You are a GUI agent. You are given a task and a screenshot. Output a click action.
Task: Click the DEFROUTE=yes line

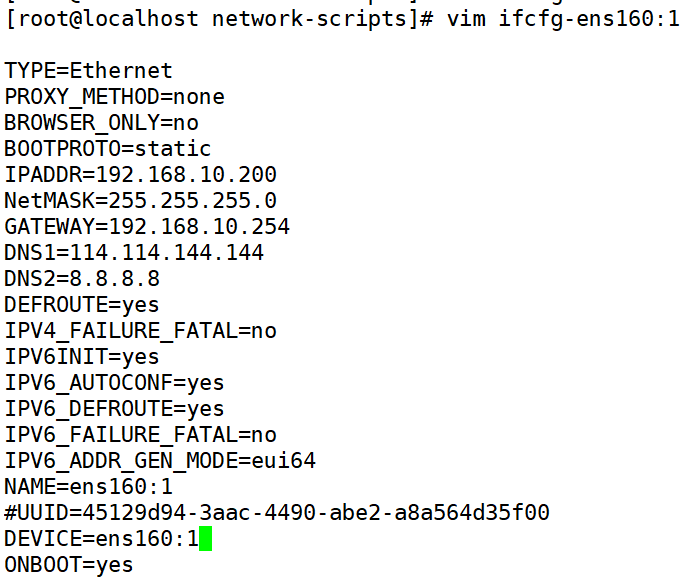pyautogui.click(x=82, y=305)
